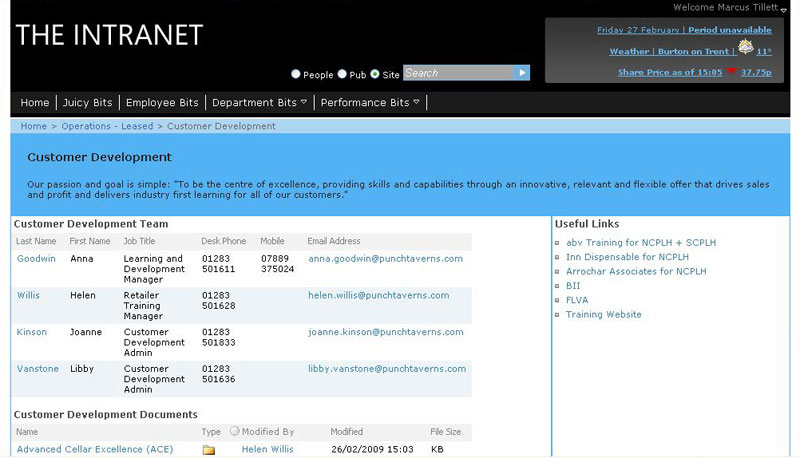Click the bullet icon beside Training Website
The height and width of the screenshot is (458, 800).
pyautogui.click(x=558, y=315)
